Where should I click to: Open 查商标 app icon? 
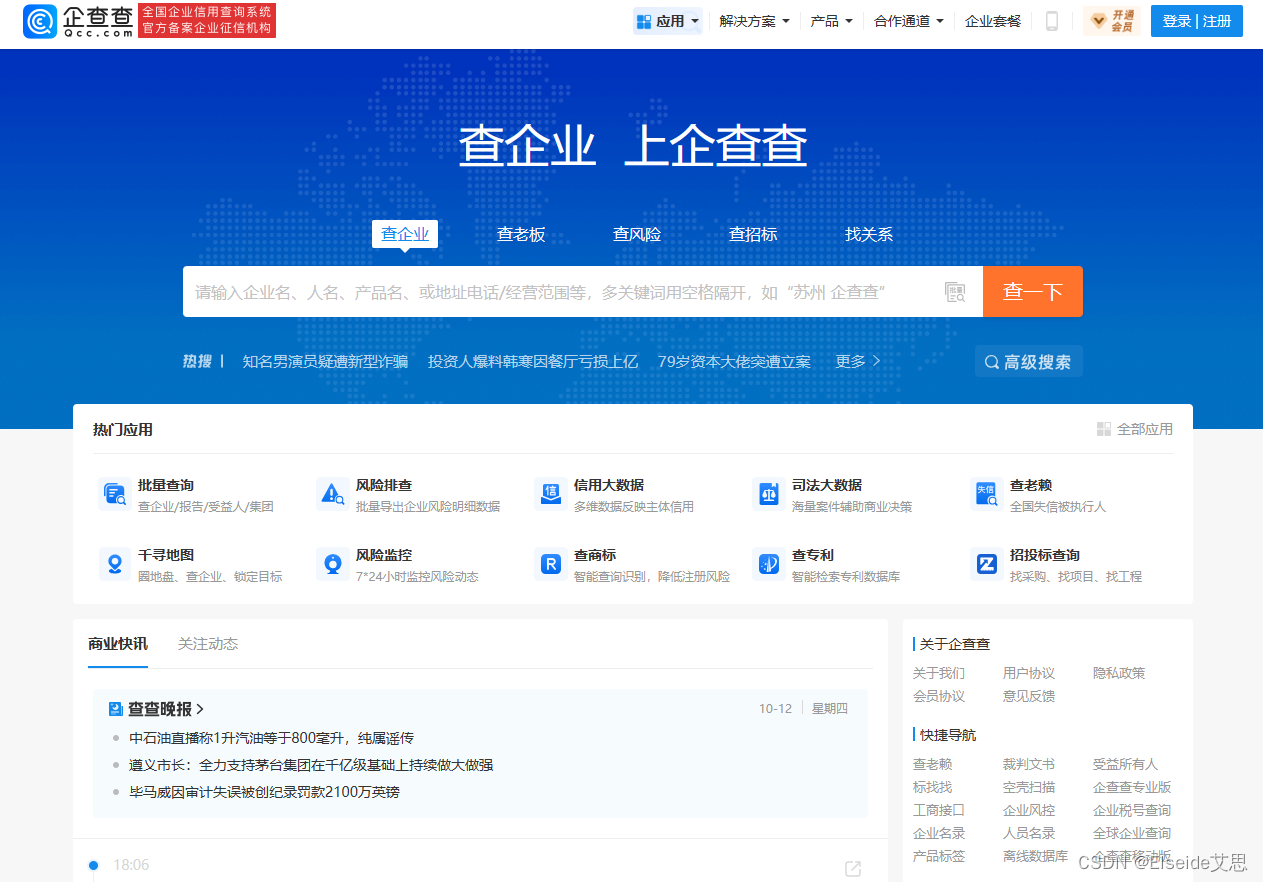pos(550,564)
